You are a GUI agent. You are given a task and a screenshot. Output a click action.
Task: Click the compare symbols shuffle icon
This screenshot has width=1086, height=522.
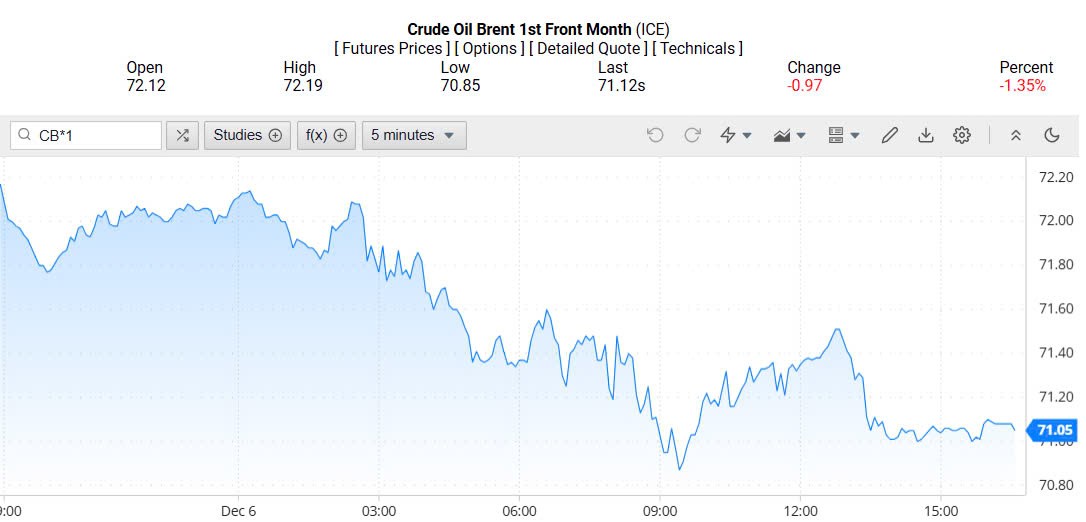point(182,135)
